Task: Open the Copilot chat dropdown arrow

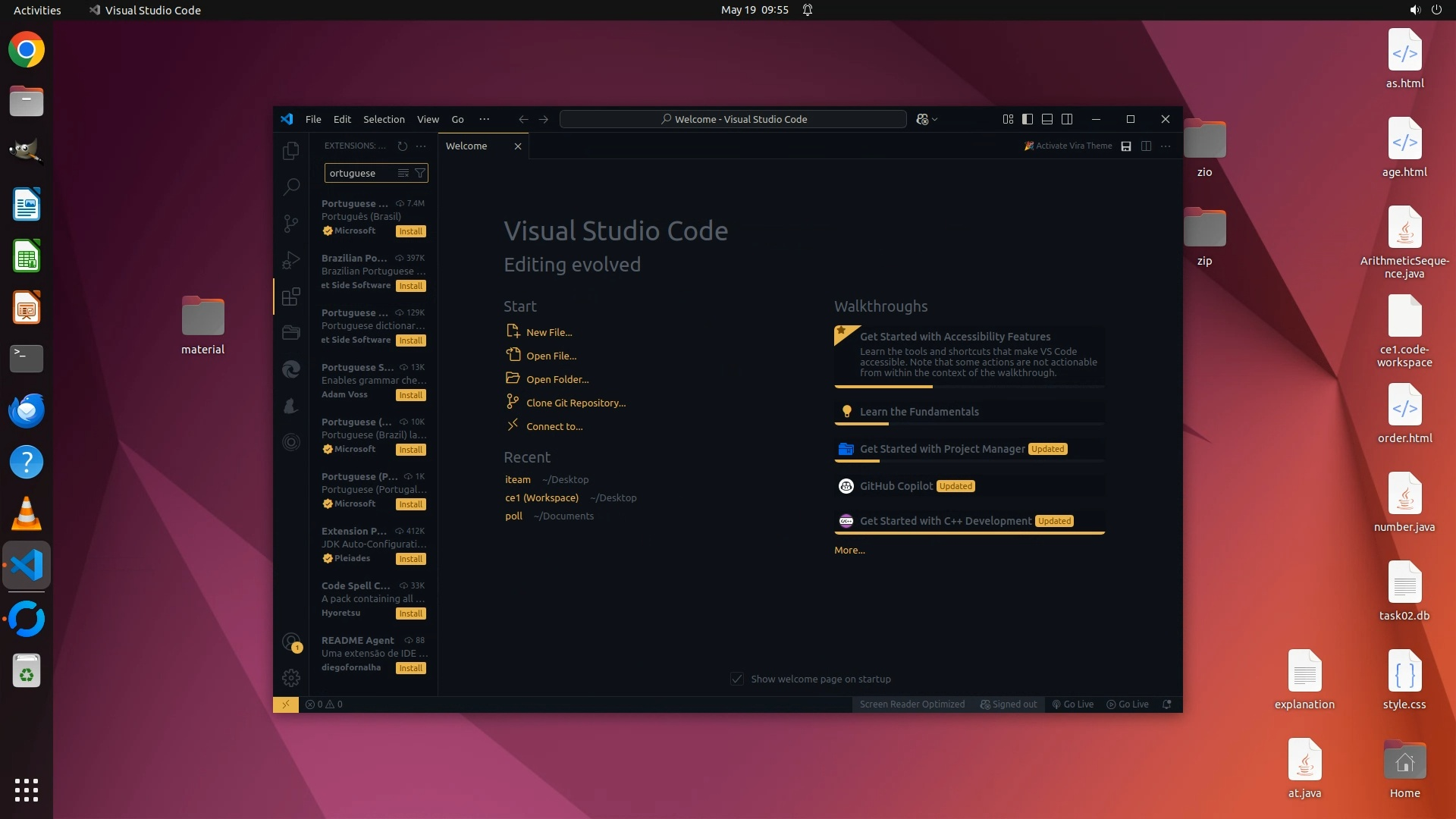Action: (935, 119)
